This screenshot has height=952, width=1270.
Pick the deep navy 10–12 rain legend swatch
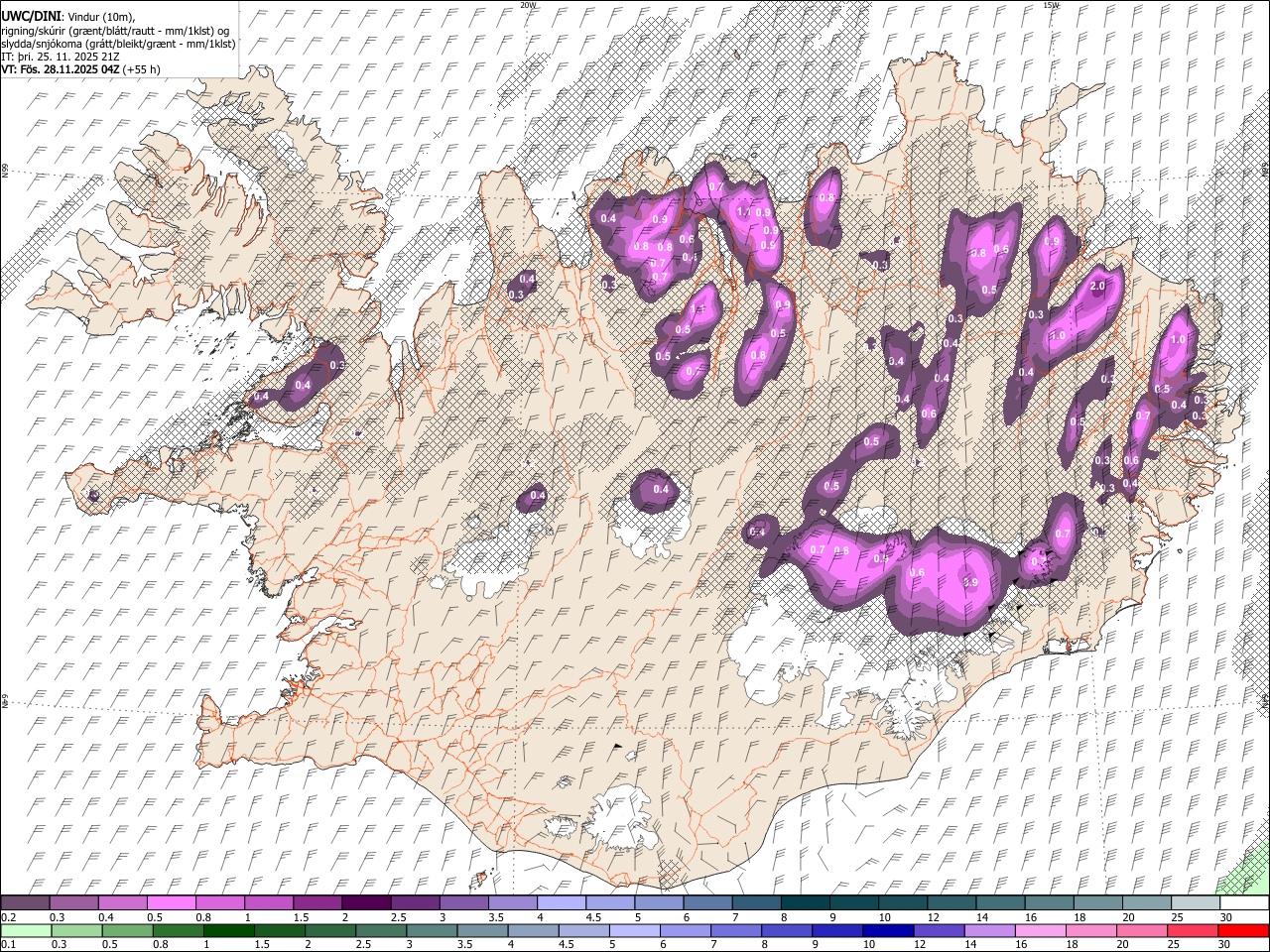tap(887, 931)
